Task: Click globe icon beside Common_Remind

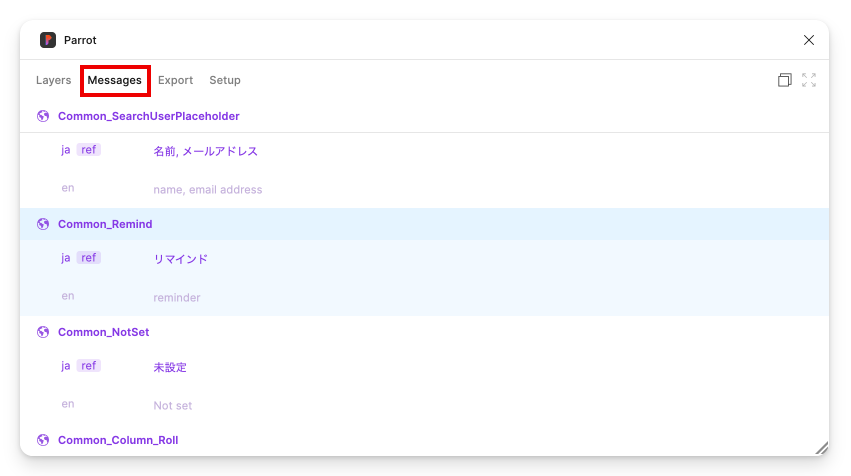Action: (x=43, y=224)
